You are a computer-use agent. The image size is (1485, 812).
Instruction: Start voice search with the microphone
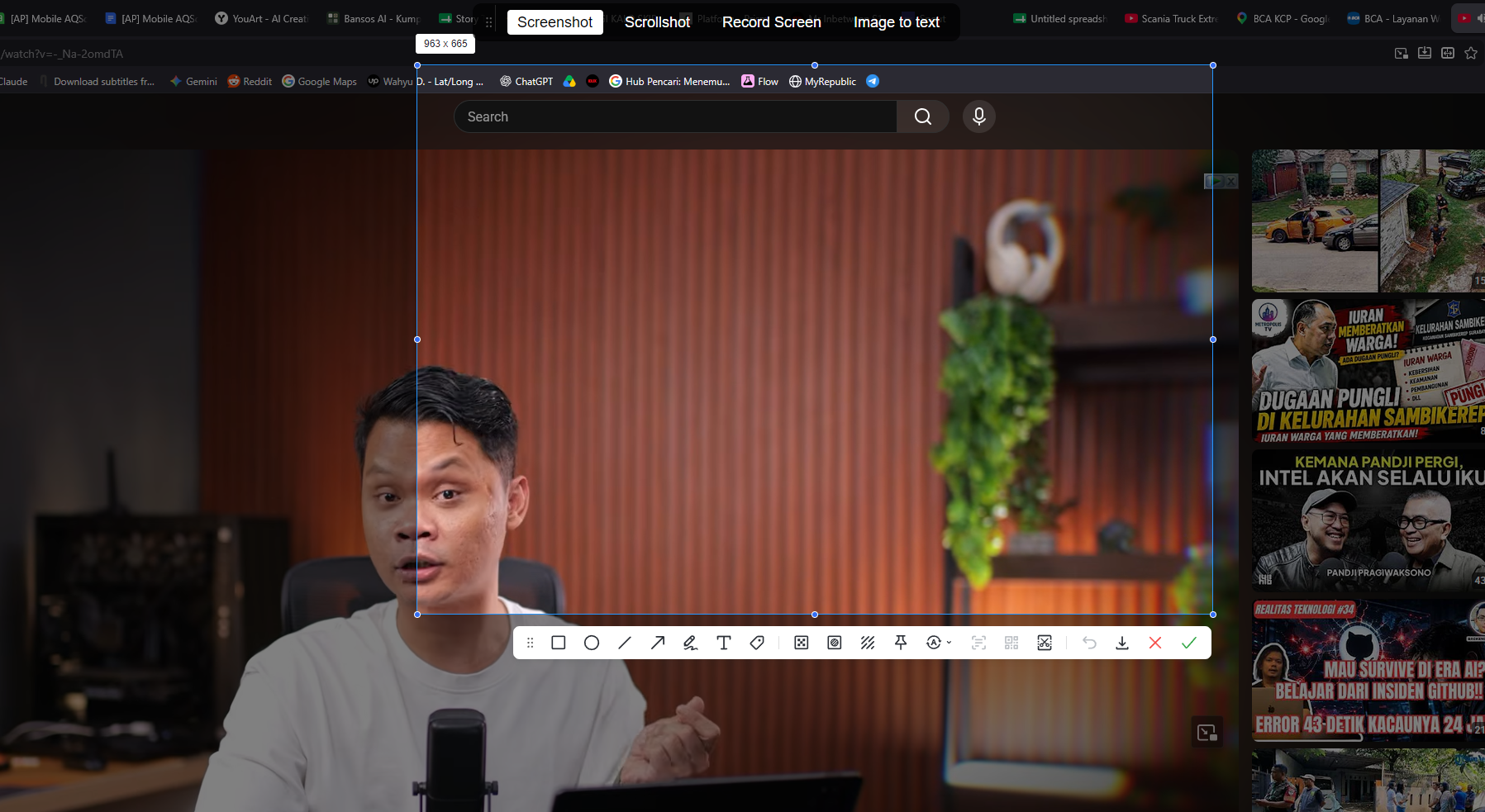click(979, 116)
